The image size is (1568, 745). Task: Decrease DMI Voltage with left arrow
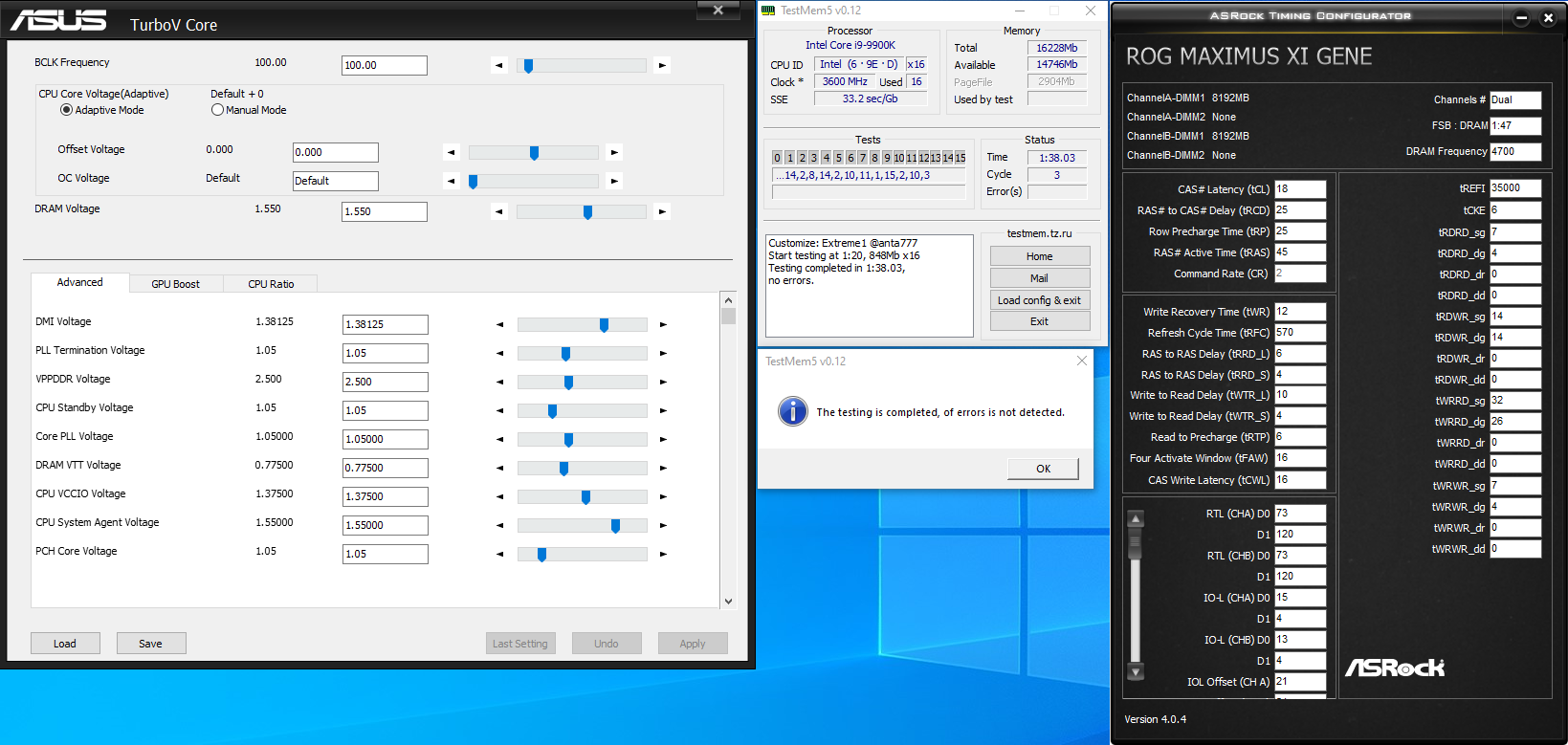click(x=499, y=324)
